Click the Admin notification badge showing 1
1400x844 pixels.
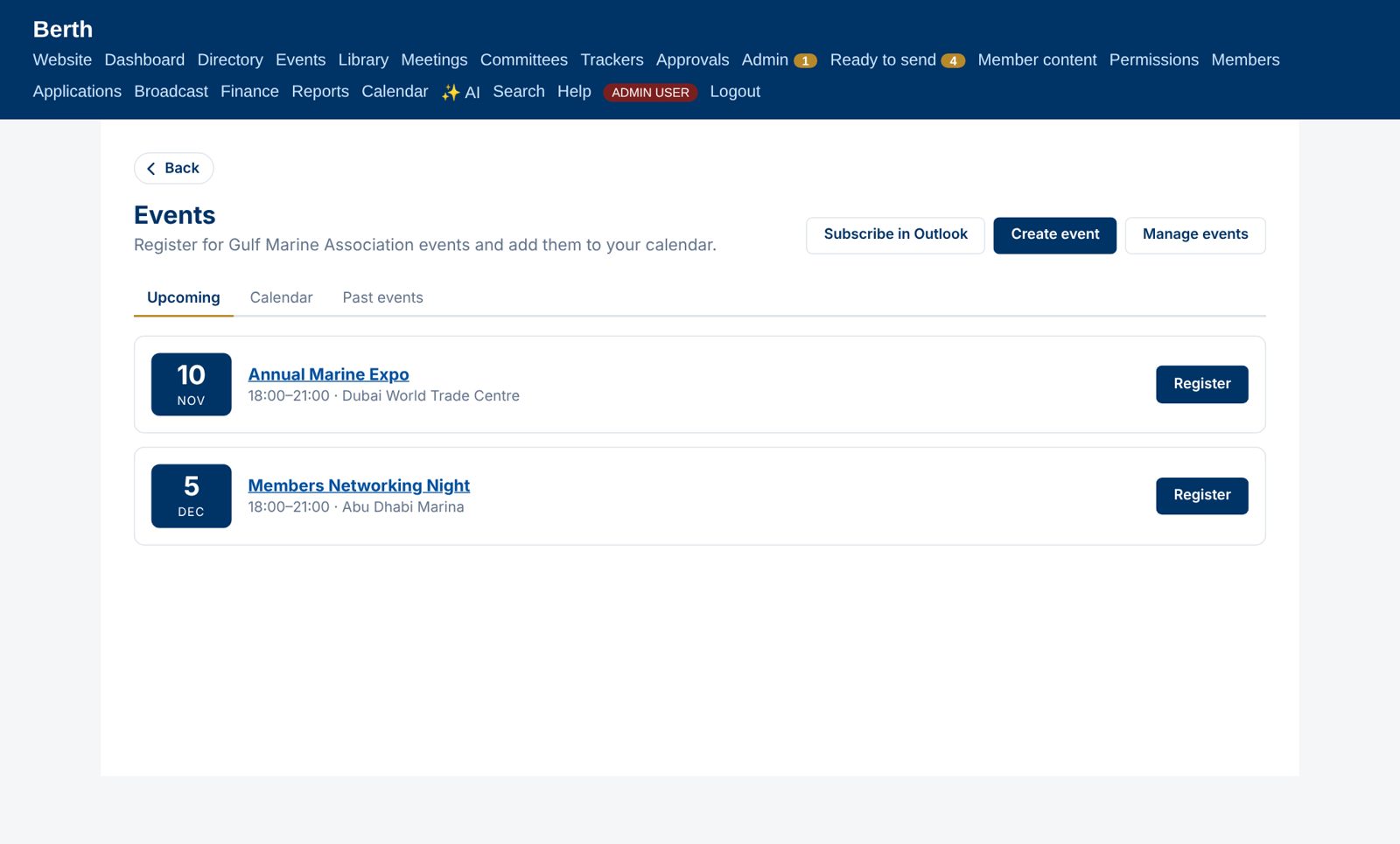[x=805, y=60]
